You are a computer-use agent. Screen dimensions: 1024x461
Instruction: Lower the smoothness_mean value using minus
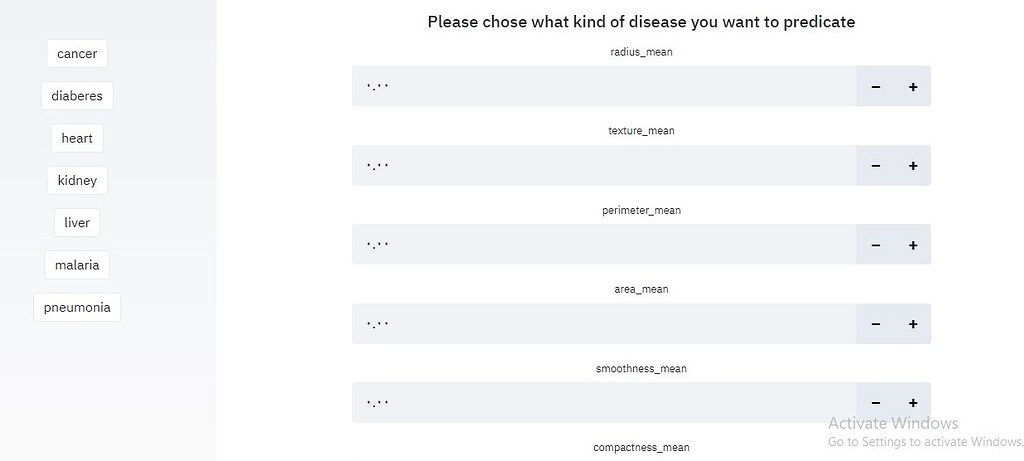[875, 403]
